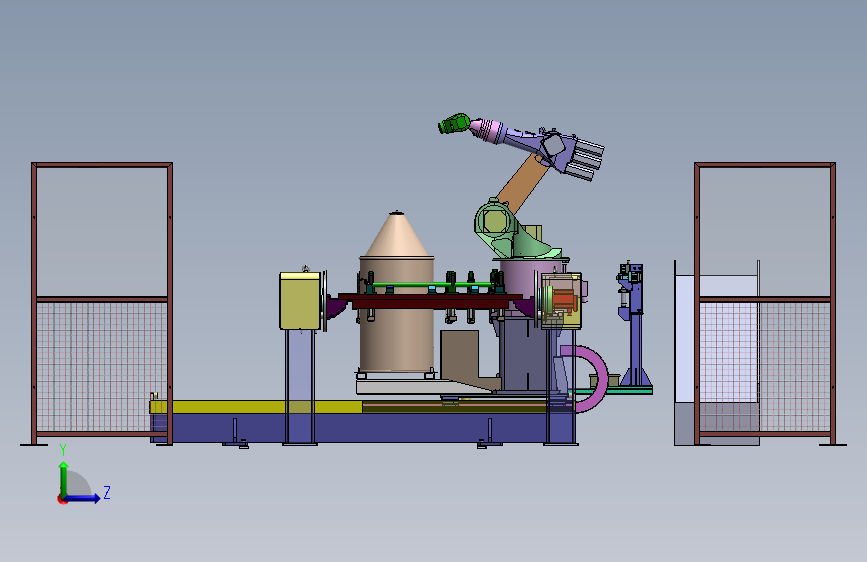The height and width of the screenshot is (562, 867).
Task: Select the tan cone atop the tank
Action: 396,234
